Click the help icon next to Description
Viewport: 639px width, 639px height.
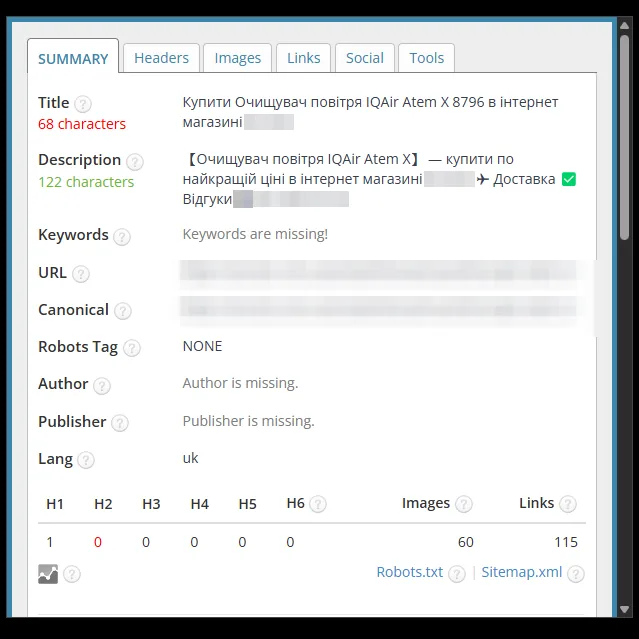tap(134, 162)
